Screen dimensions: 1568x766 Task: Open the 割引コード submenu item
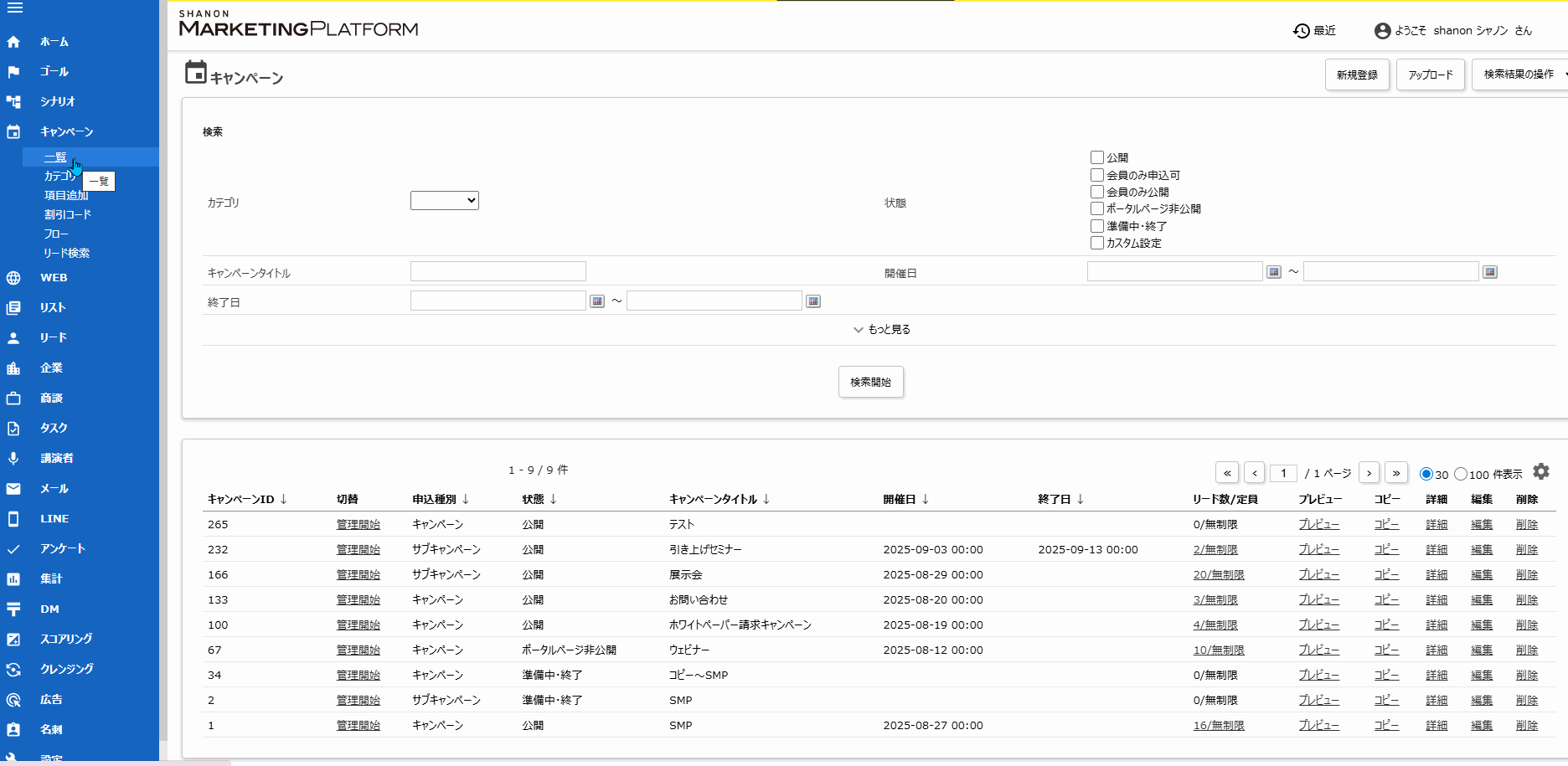68,214
